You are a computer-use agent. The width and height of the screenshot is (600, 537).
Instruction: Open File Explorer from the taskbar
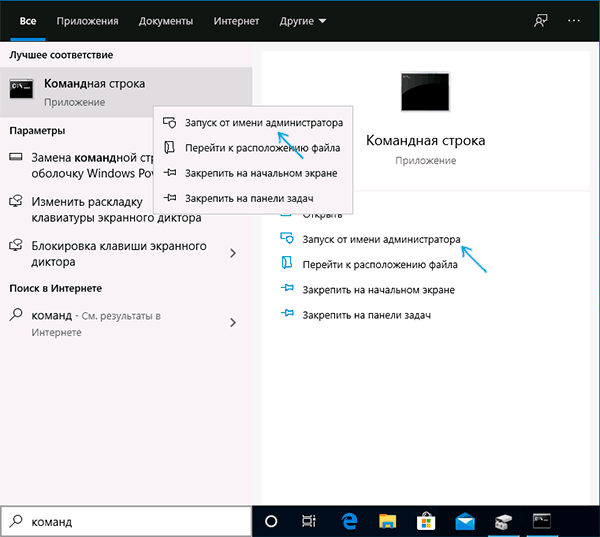coord(388,522)
